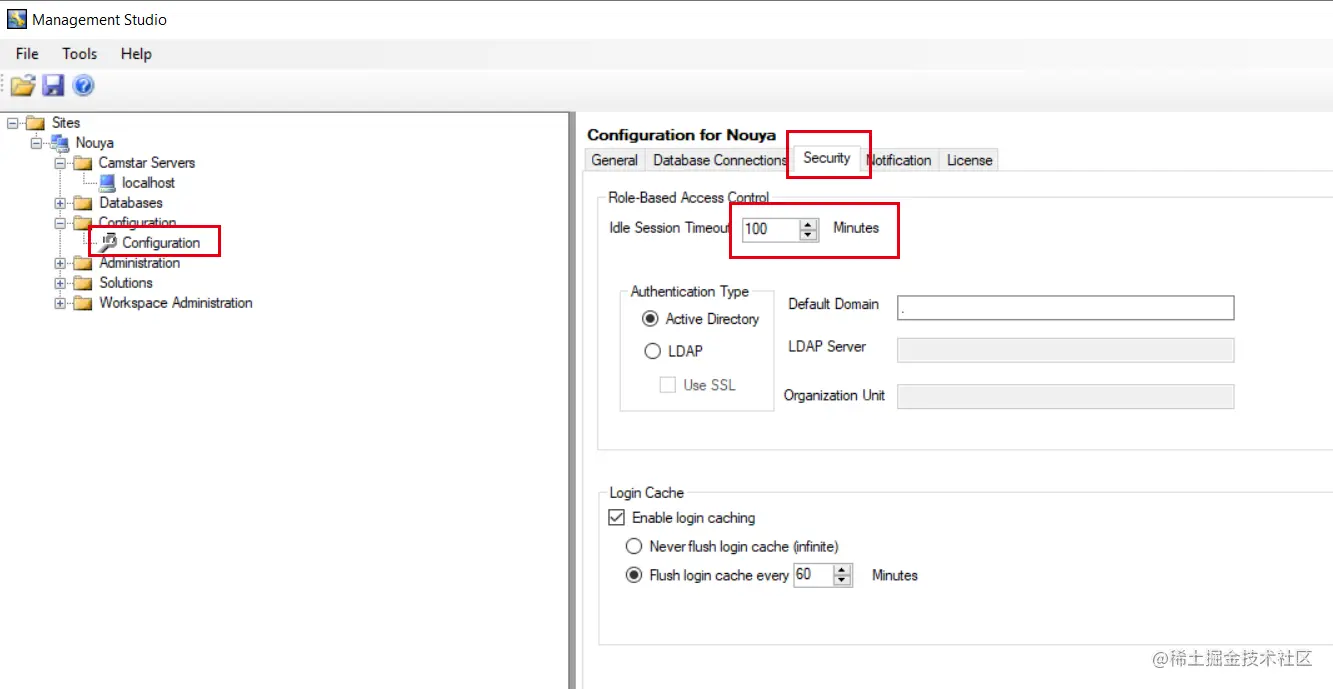This screenshot has height=689, width=1333.
Task: Collapse the Sites tree node
Action: [x=12, y=123]
